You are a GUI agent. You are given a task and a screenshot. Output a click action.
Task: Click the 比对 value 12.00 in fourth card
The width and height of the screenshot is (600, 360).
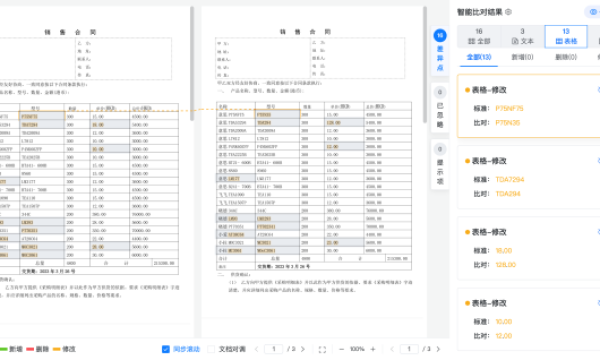pyautogui.click(x=504, y=336)
